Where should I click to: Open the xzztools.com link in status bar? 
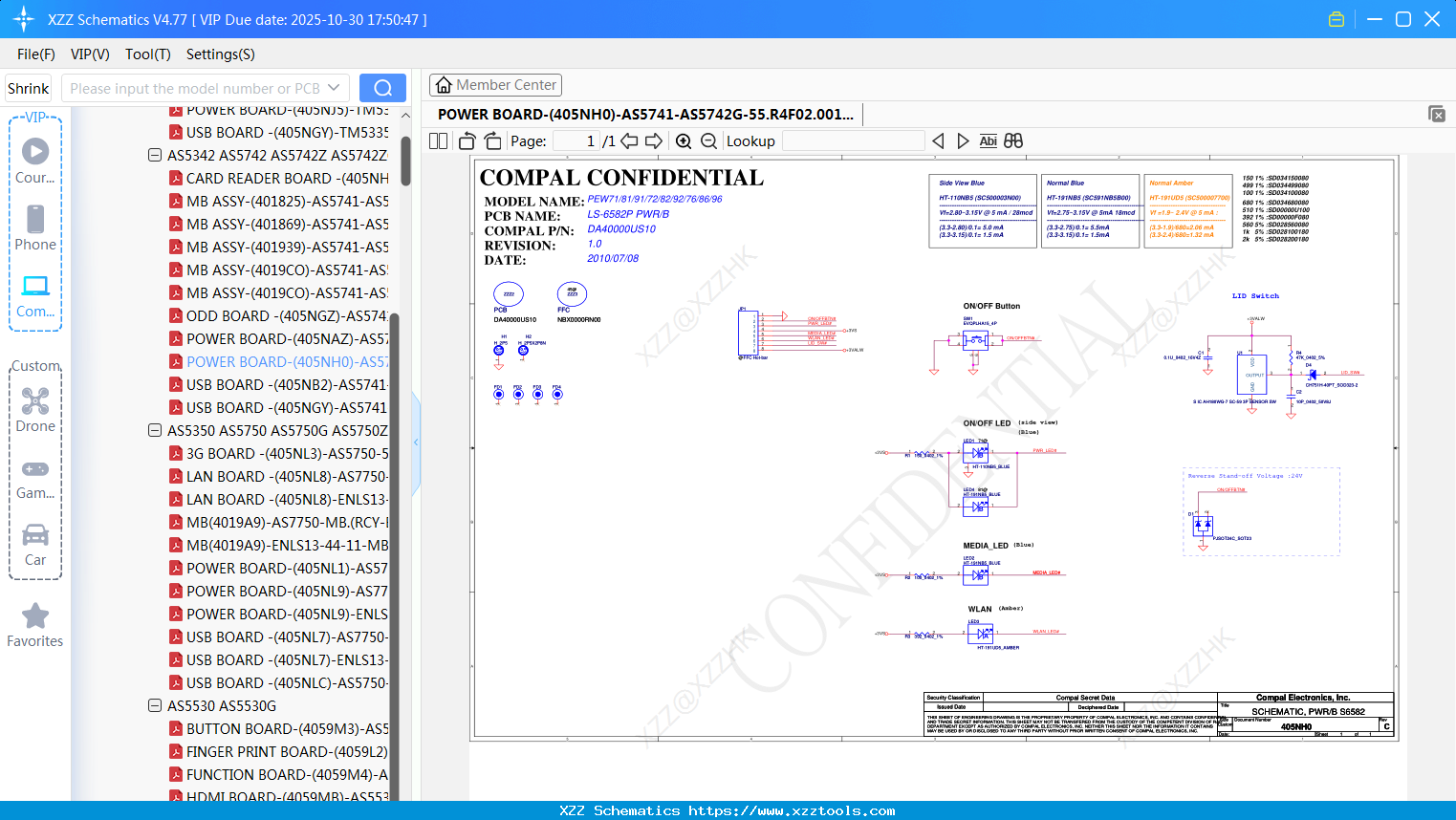(792, 810)
